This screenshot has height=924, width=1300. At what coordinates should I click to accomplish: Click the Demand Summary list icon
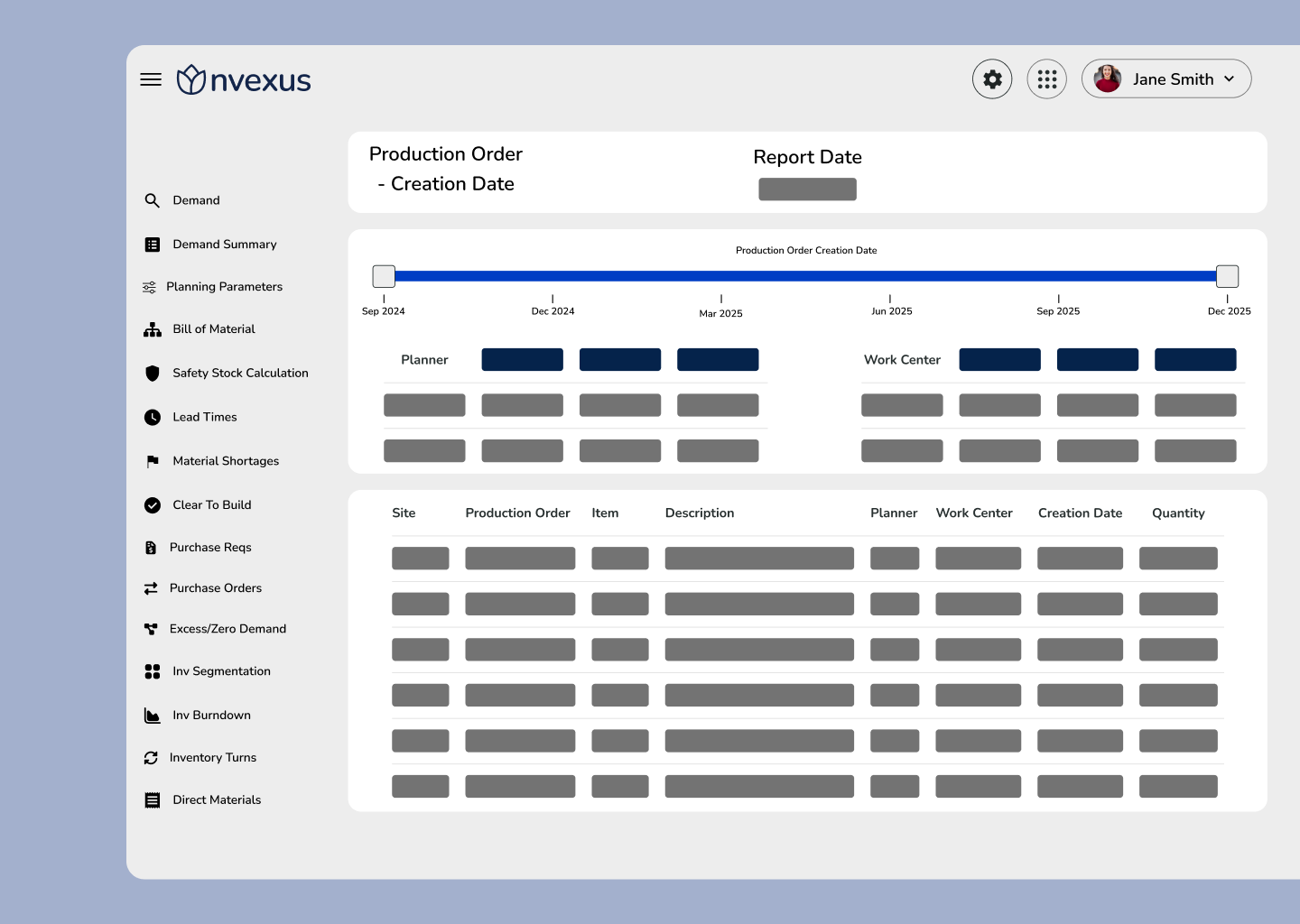153,245
